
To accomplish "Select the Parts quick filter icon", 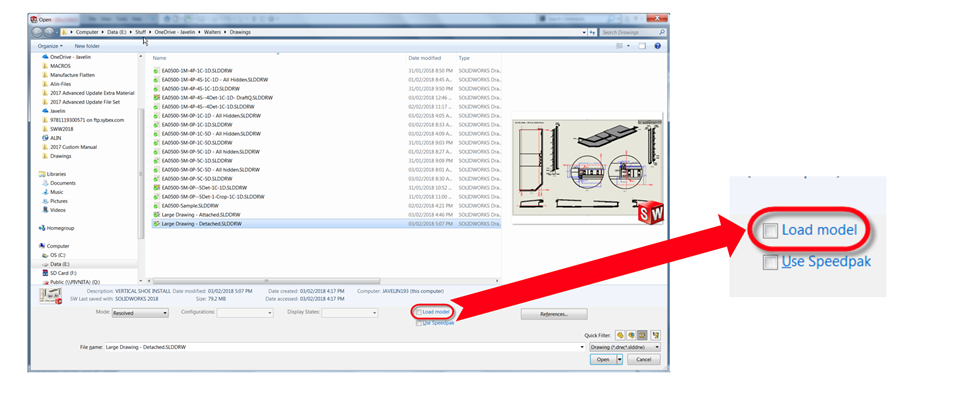I will click(620, 335).
